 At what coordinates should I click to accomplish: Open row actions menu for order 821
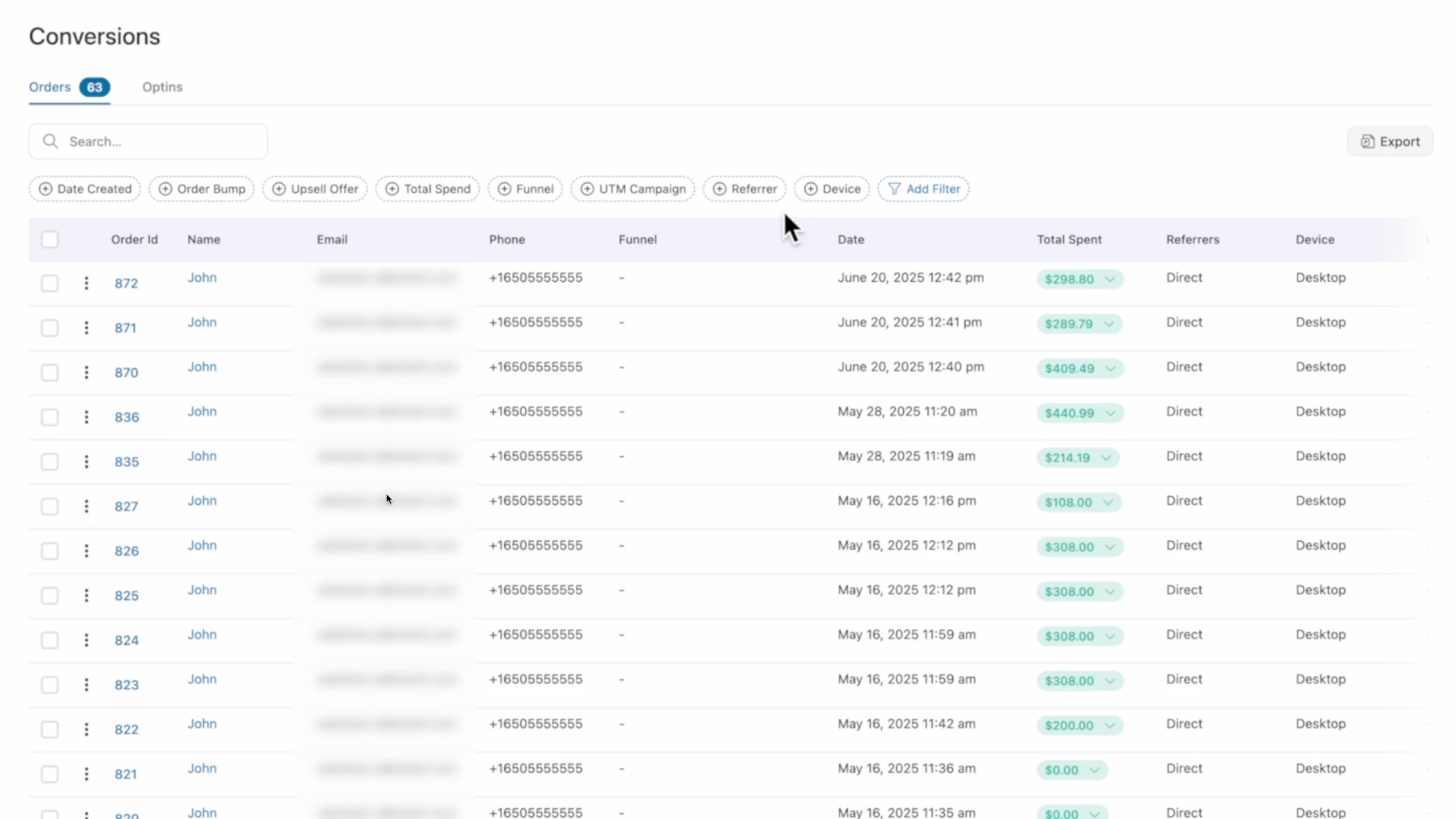tap(86, 774)
